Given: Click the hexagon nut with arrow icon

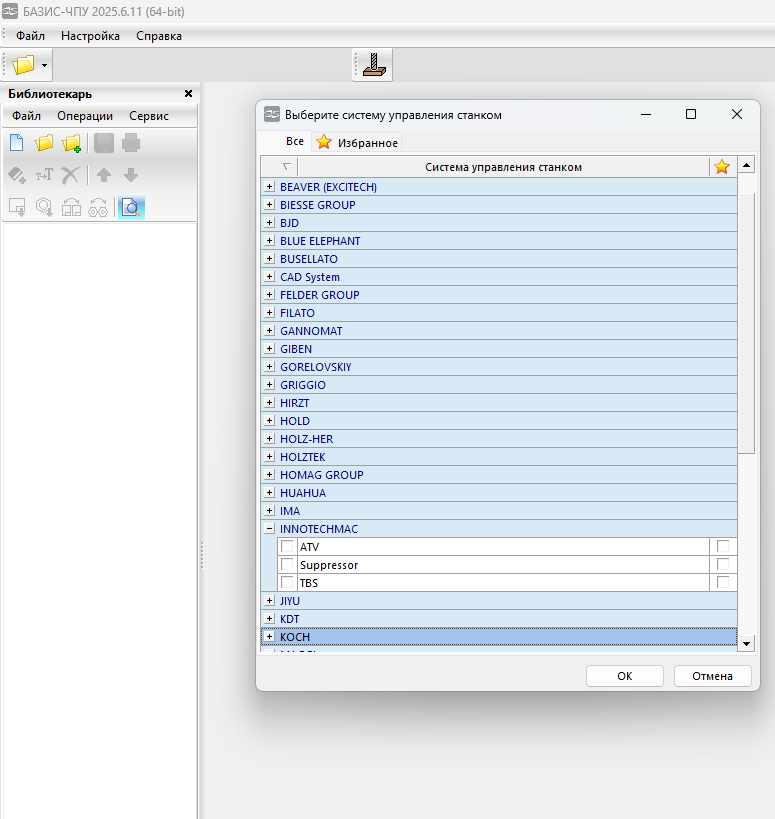Looking at the screenshot, I should (44, 207).
